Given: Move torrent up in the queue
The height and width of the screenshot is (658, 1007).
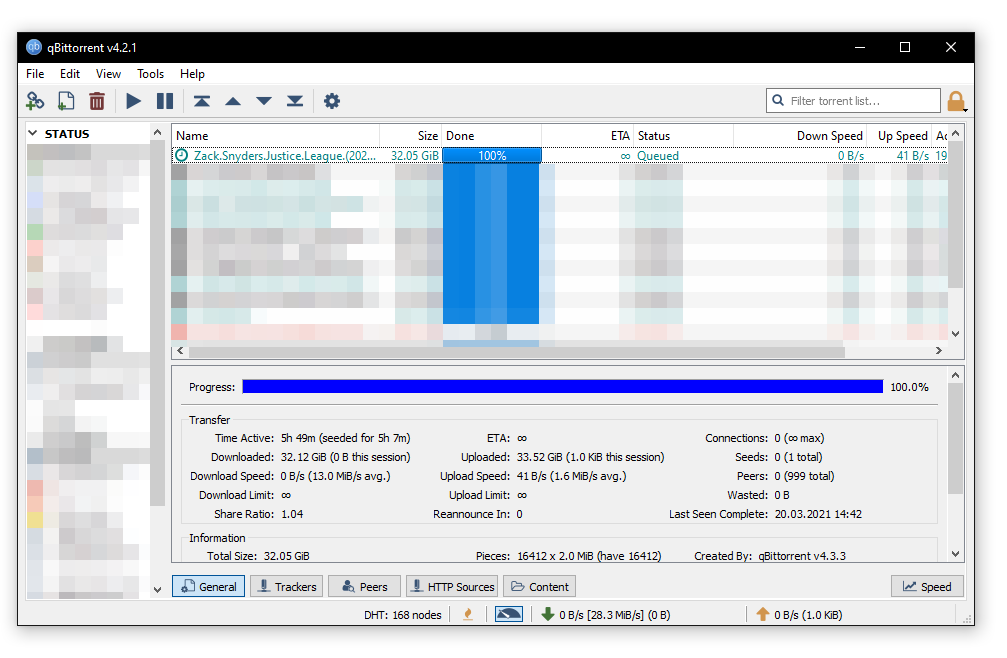Looking at the screenshot, I should 232,101.
